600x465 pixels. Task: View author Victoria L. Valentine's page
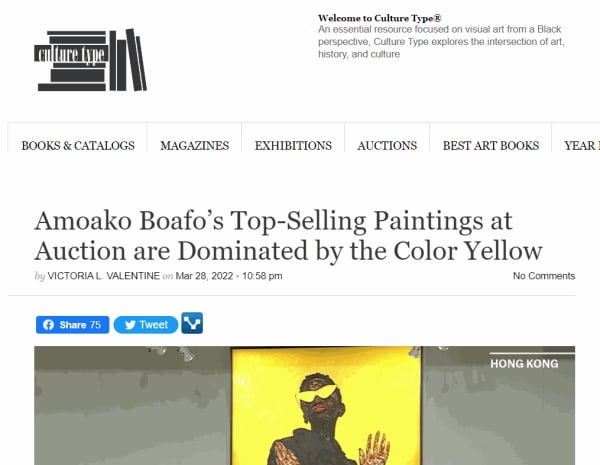coord(98,276)
